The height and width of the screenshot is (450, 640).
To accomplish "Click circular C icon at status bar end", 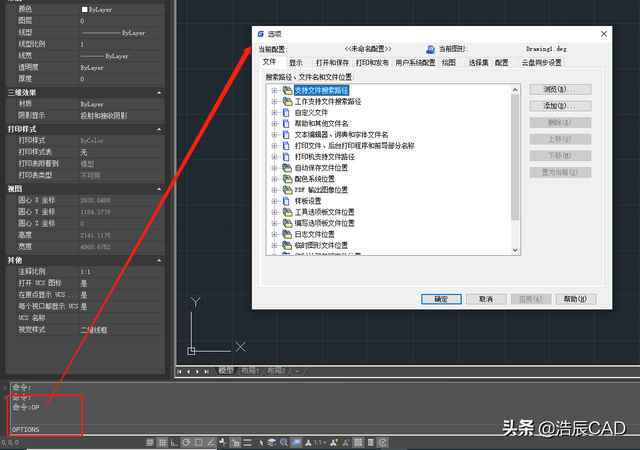I will [383, 442].
